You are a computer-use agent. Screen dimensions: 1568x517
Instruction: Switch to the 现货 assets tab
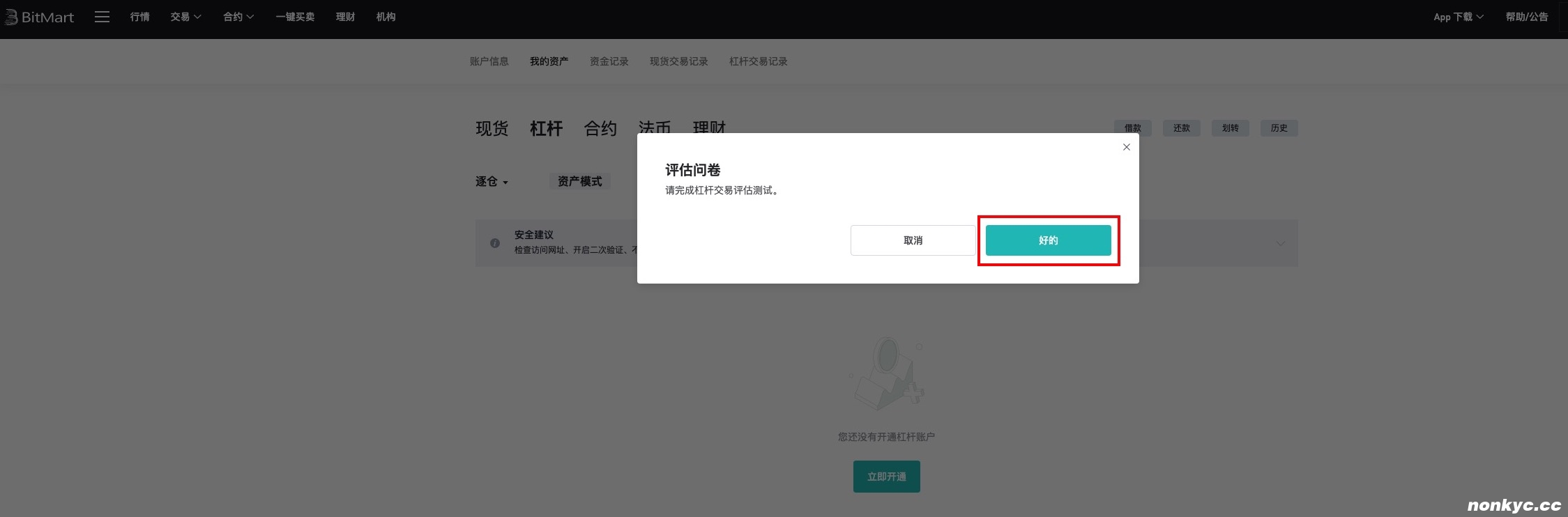(x=492, y=128)
